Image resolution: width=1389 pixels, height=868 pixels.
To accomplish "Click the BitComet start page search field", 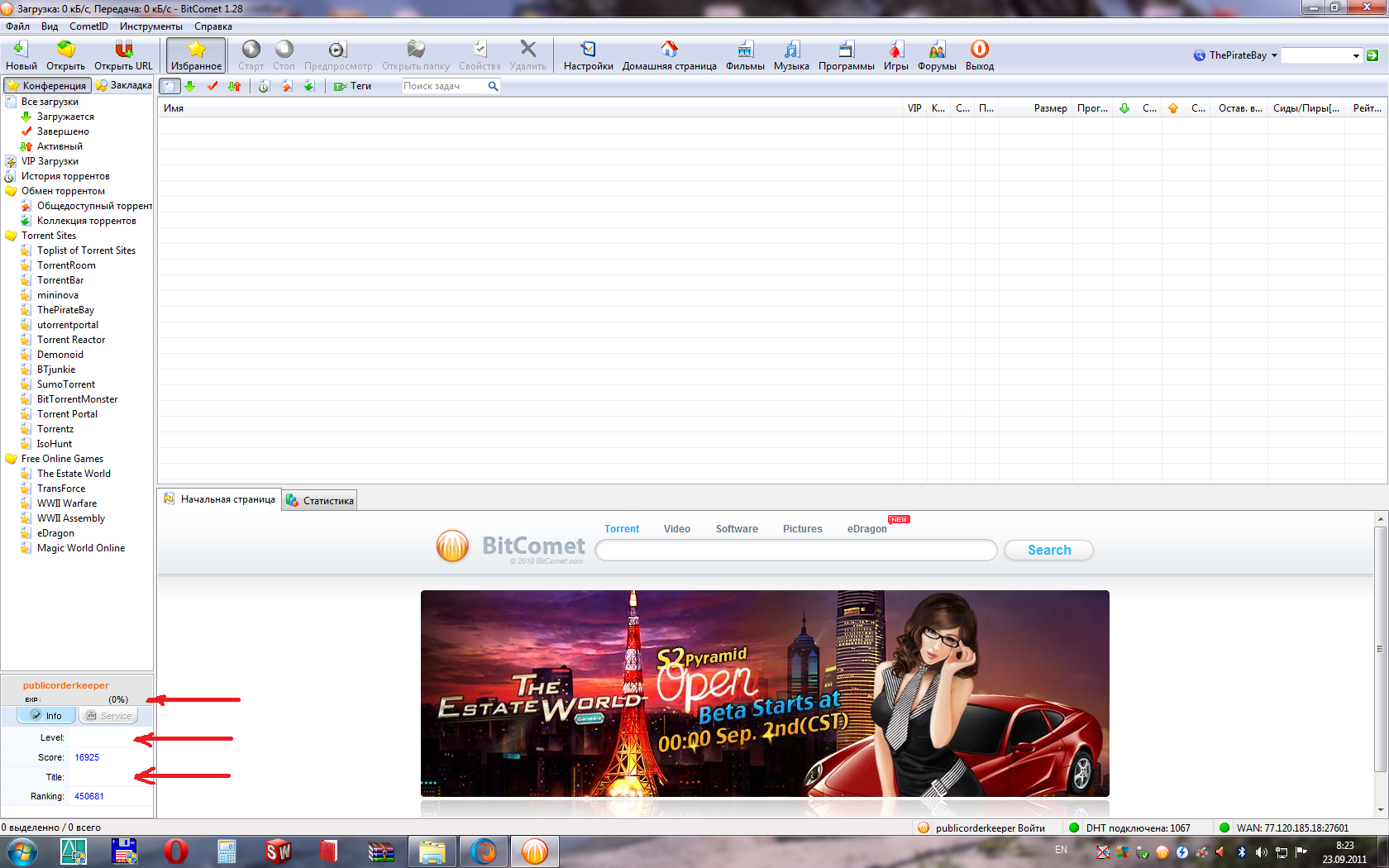I will pos(796,551).
